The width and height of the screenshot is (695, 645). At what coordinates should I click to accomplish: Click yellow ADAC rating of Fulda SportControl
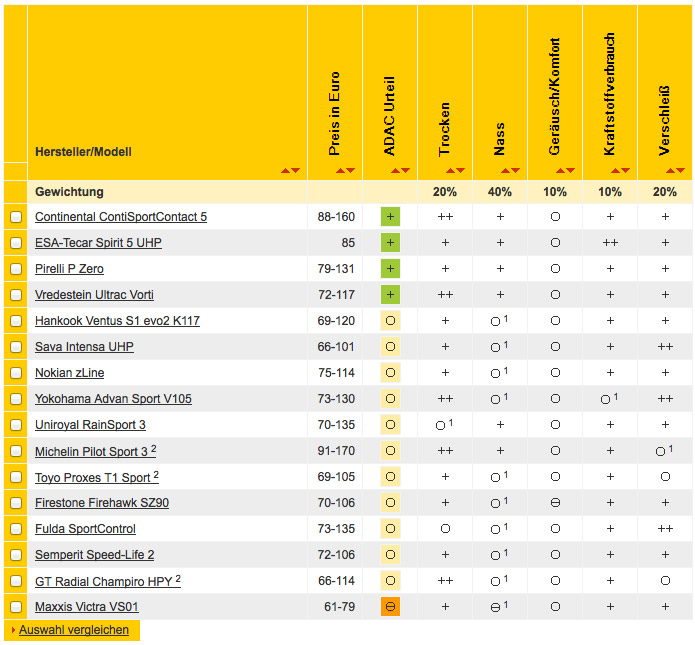(390, 529)
